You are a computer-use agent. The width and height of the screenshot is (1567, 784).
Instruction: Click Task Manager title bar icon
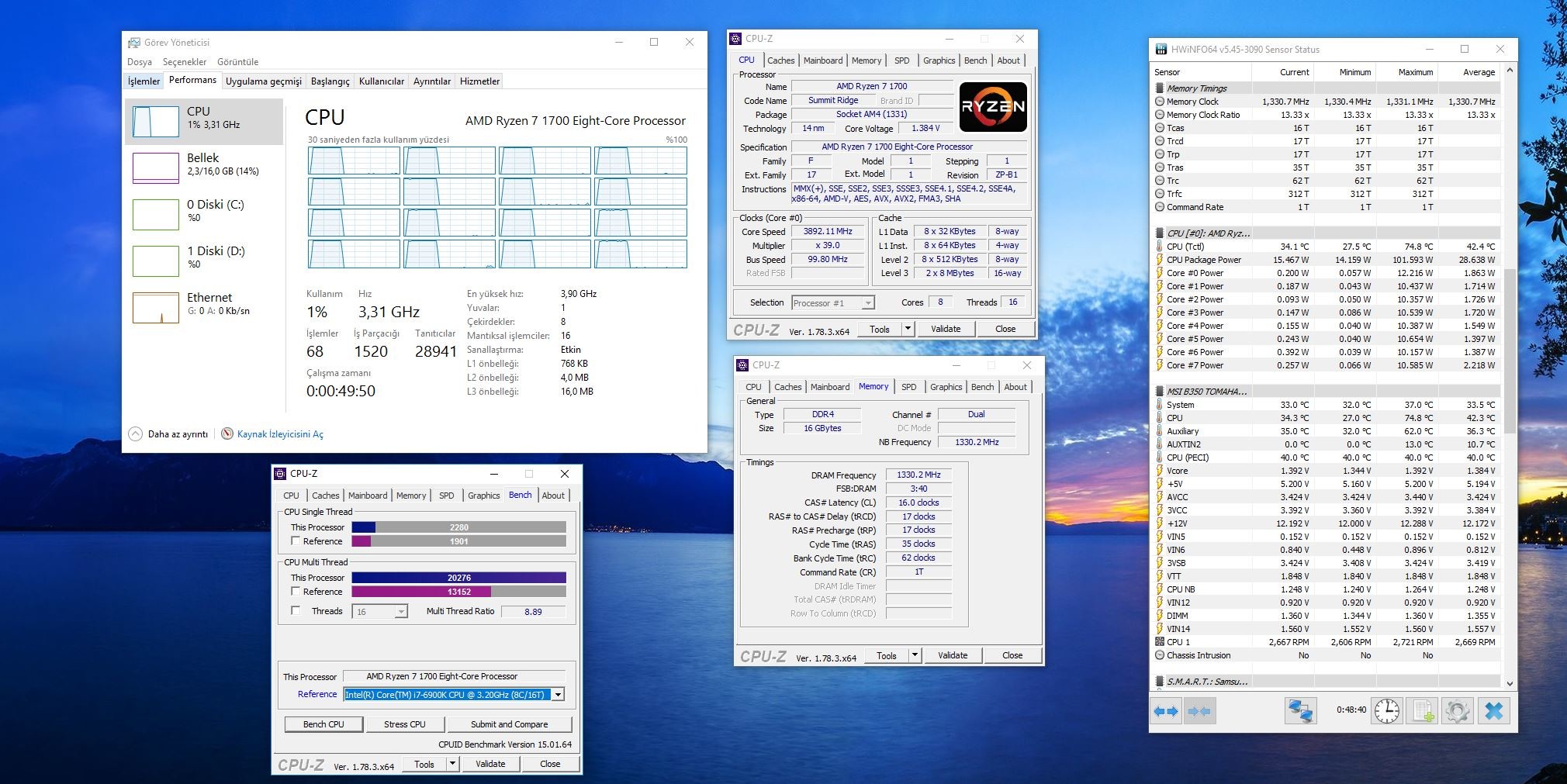134,43
